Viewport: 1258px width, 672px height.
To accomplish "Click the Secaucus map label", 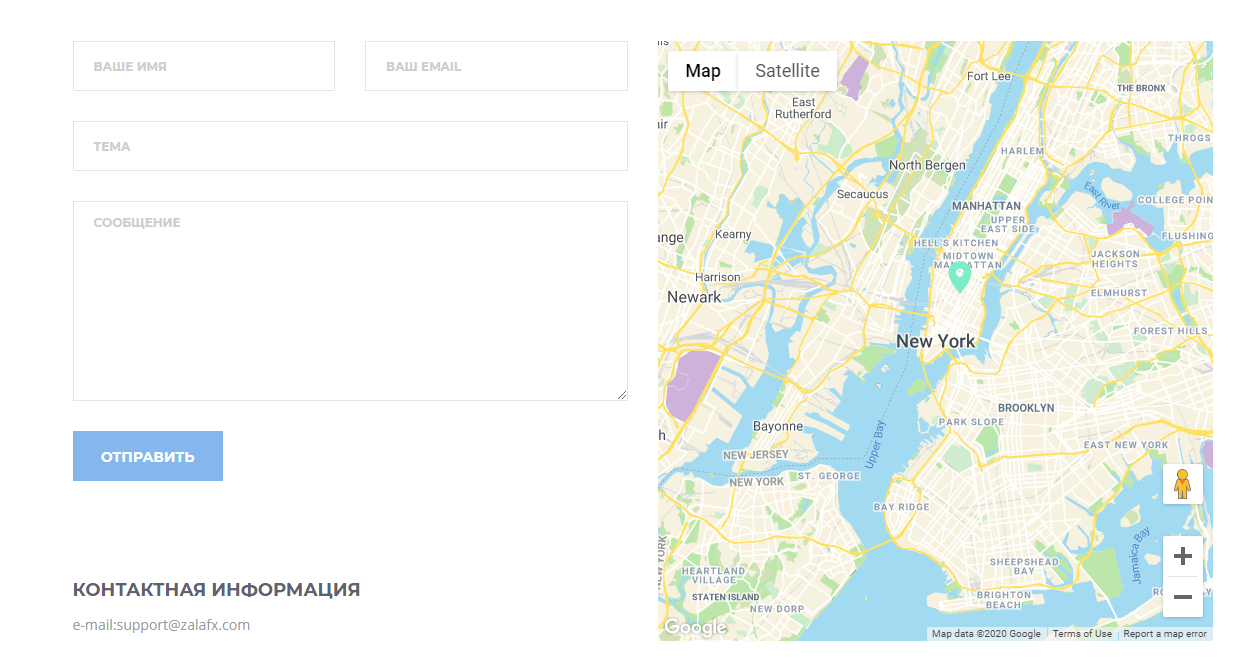I will (x=862, y=194).
